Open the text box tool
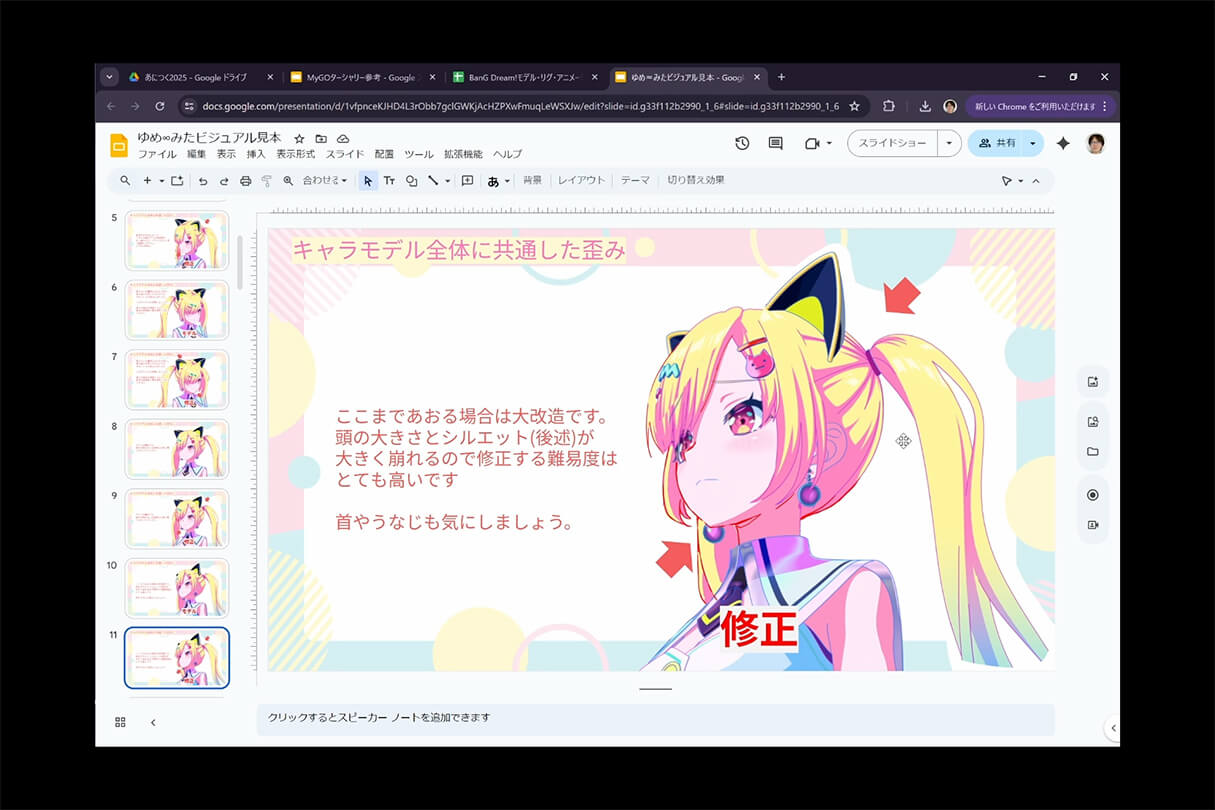The width and height of the screenshot is (1215, 810). click(391, 181)
